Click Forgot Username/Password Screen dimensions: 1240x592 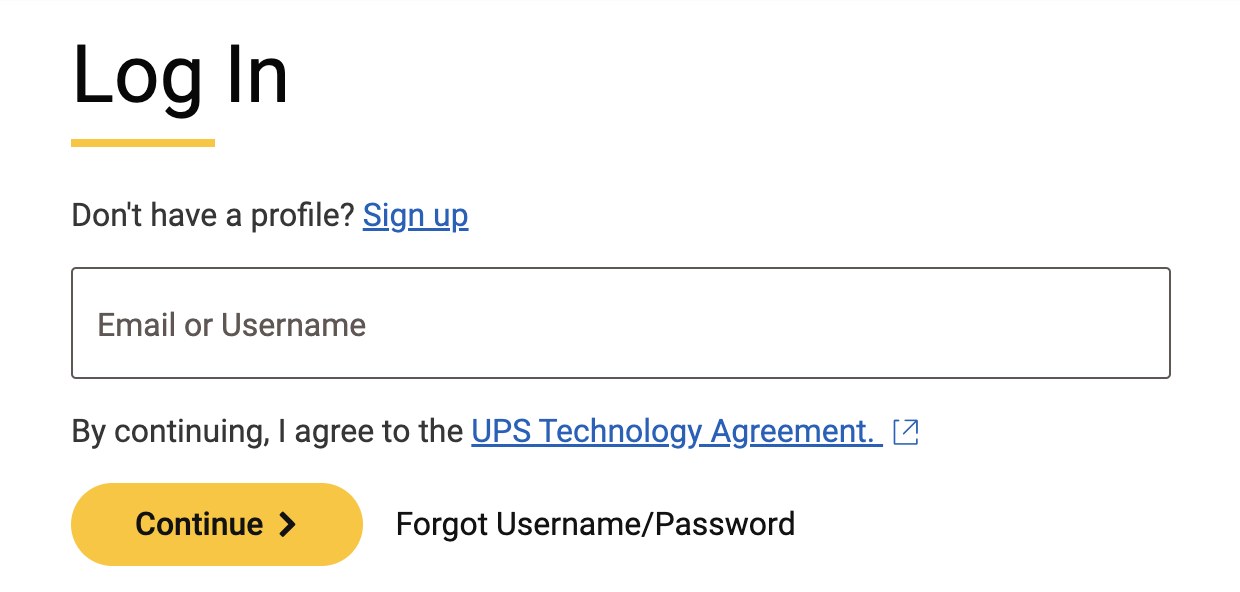tap(595, 524)
